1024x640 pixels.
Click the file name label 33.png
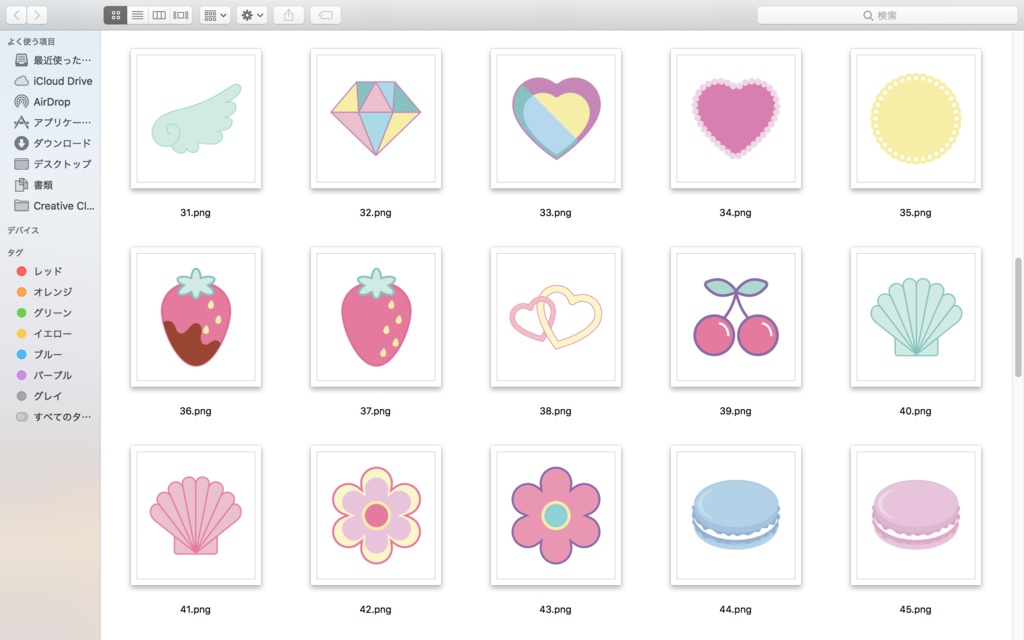tap(555, 213)
